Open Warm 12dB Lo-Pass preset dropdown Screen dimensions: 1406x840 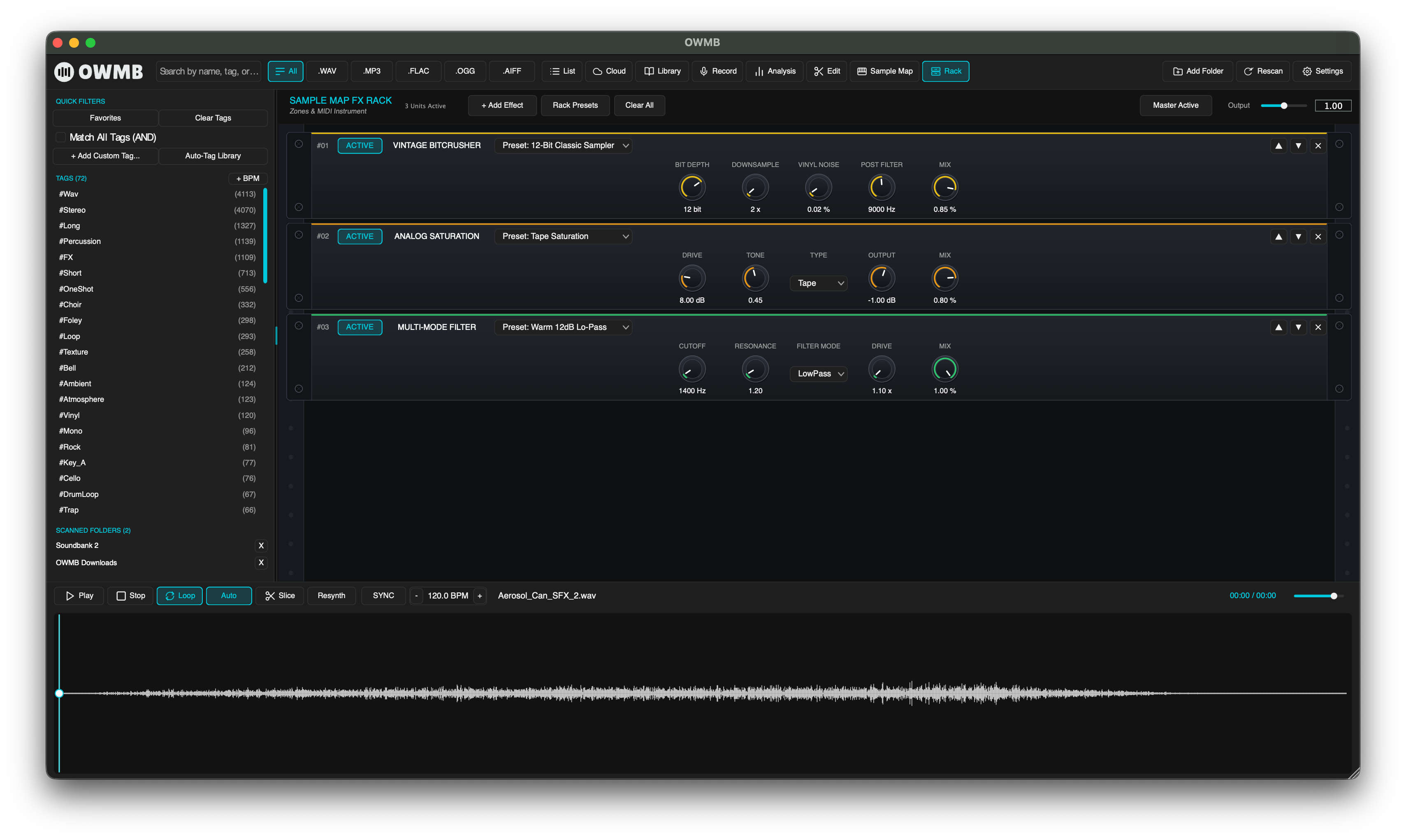pos(563,327)
